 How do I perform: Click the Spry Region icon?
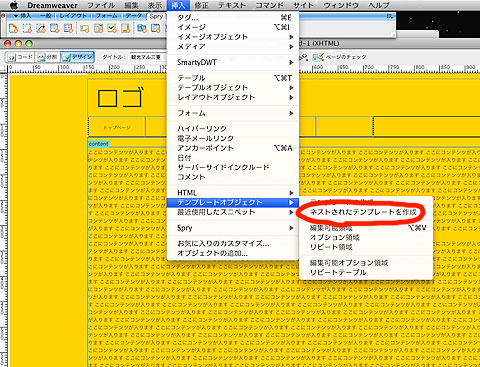27,29
